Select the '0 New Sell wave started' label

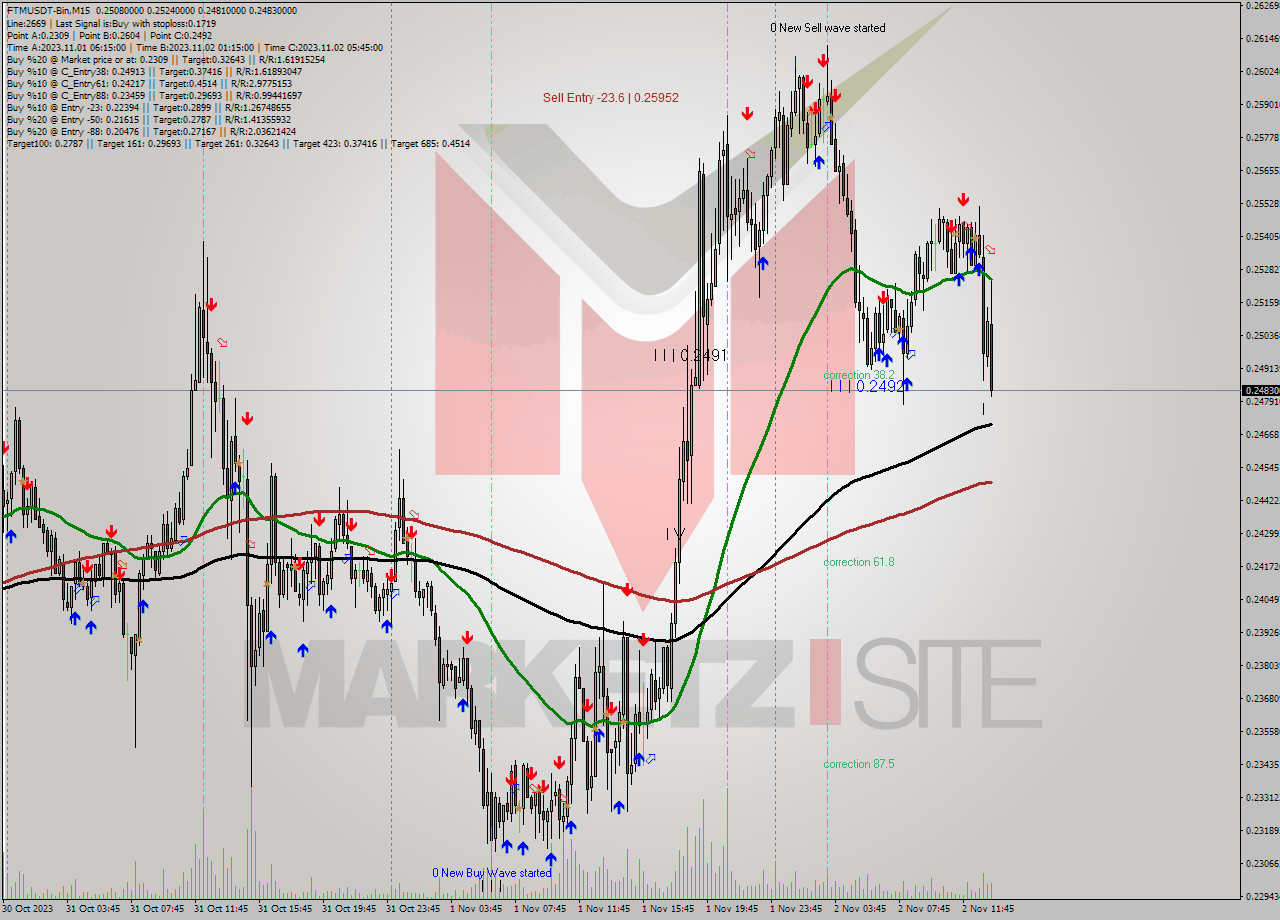pyautogui.click(x=828, y=28)
